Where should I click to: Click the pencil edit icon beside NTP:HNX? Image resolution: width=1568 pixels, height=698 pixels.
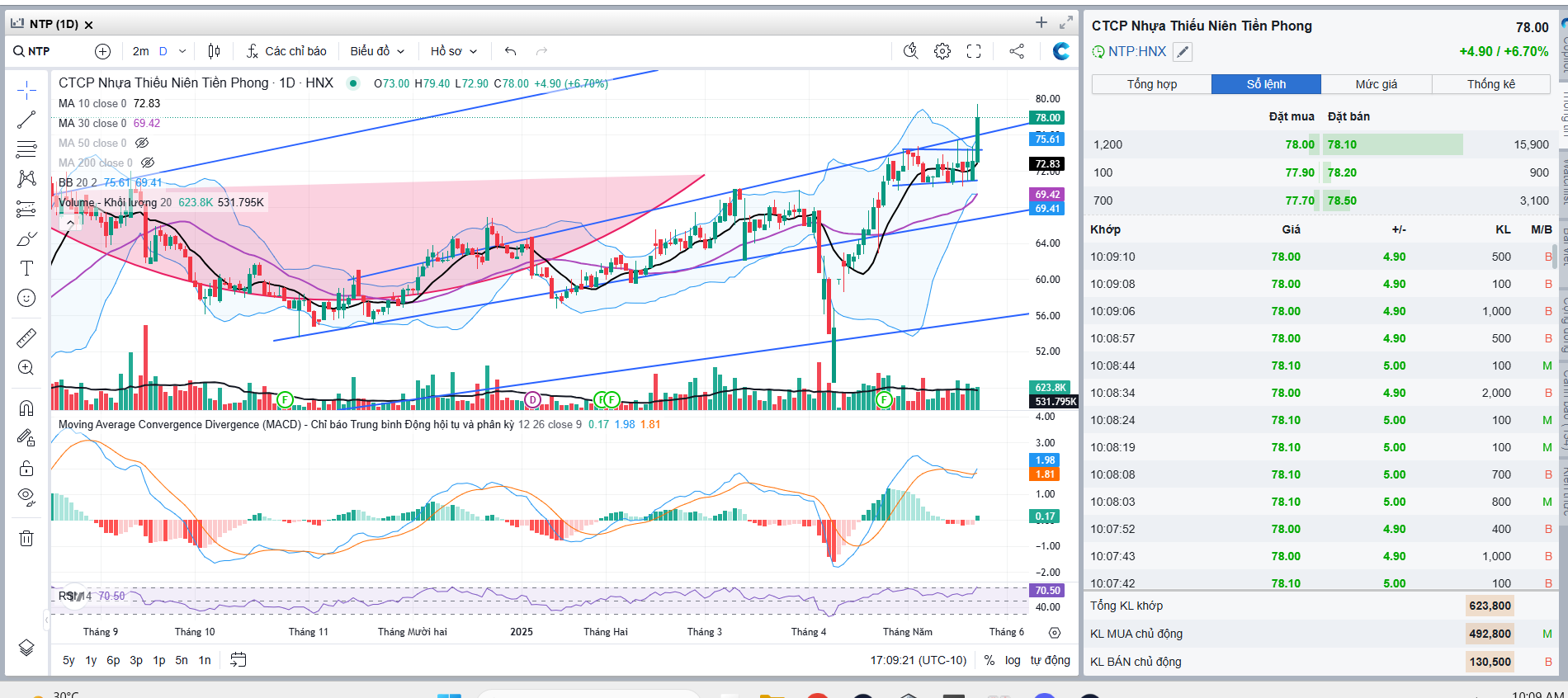tap(1183, 52)
